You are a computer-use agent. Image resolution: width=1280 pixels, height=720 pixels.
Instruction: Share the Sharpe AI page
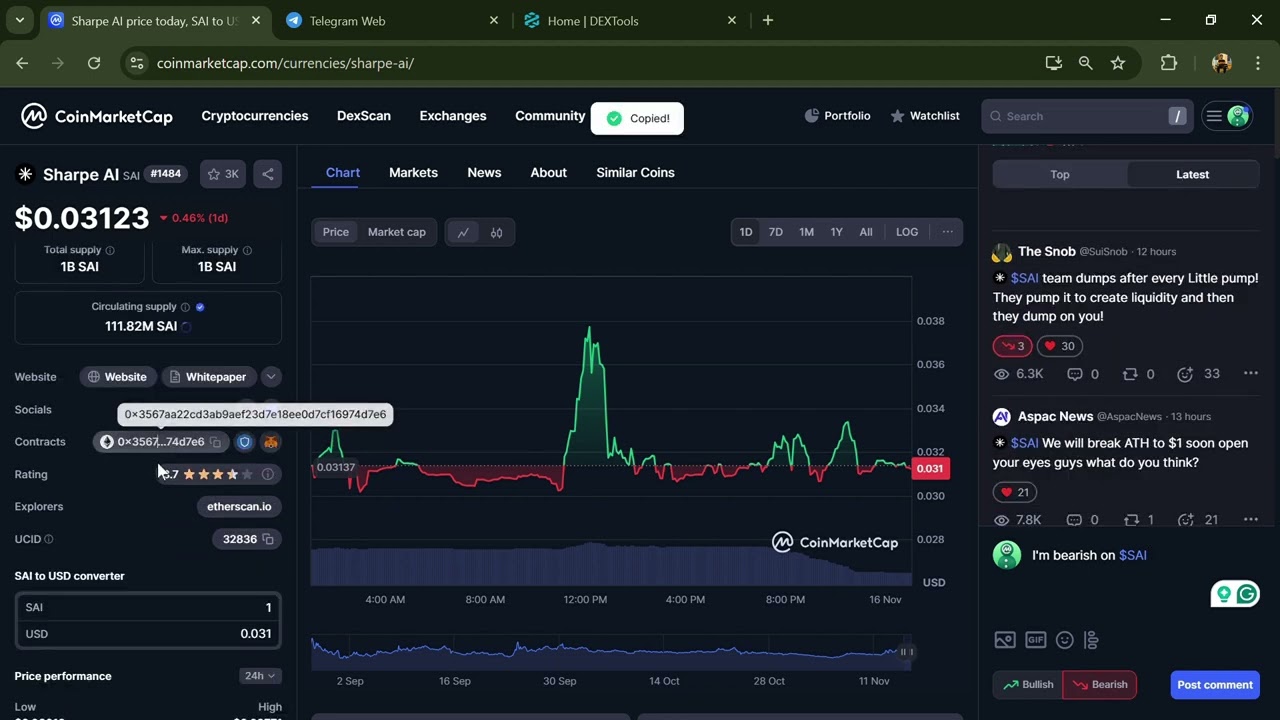[268, 174]
